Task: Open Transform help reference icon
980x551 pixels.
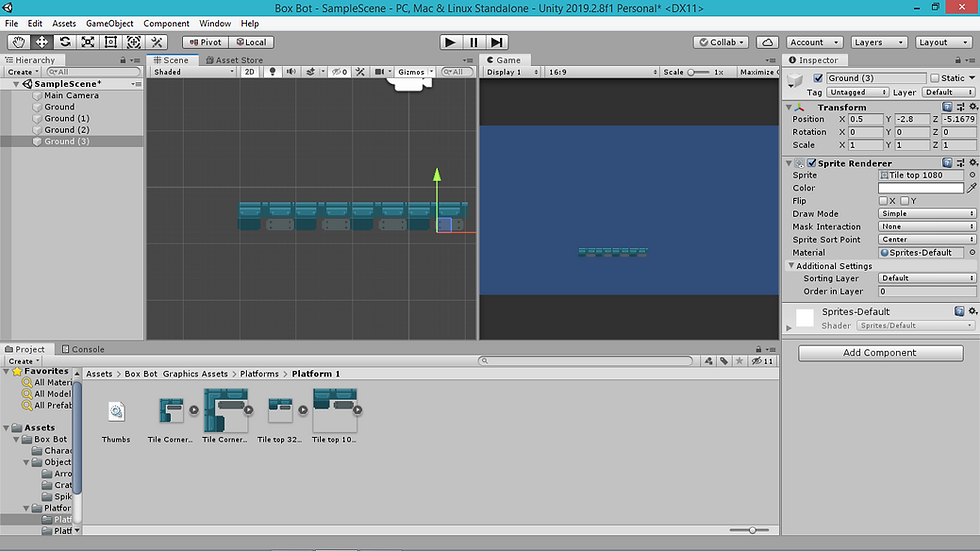Action: tap(948, 107)
